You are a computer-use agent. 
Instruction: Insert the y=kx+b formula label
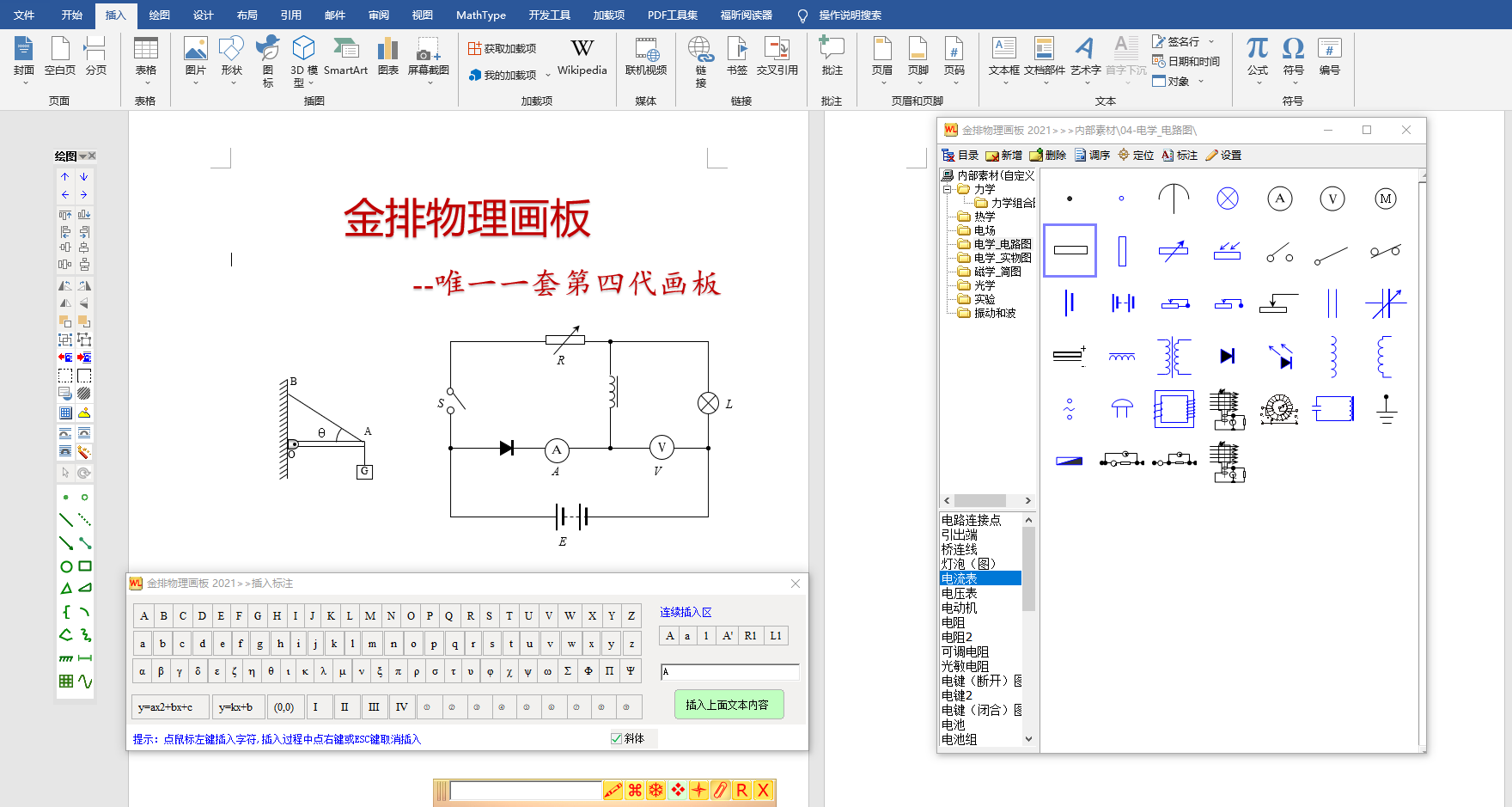(x=238, y=707)
